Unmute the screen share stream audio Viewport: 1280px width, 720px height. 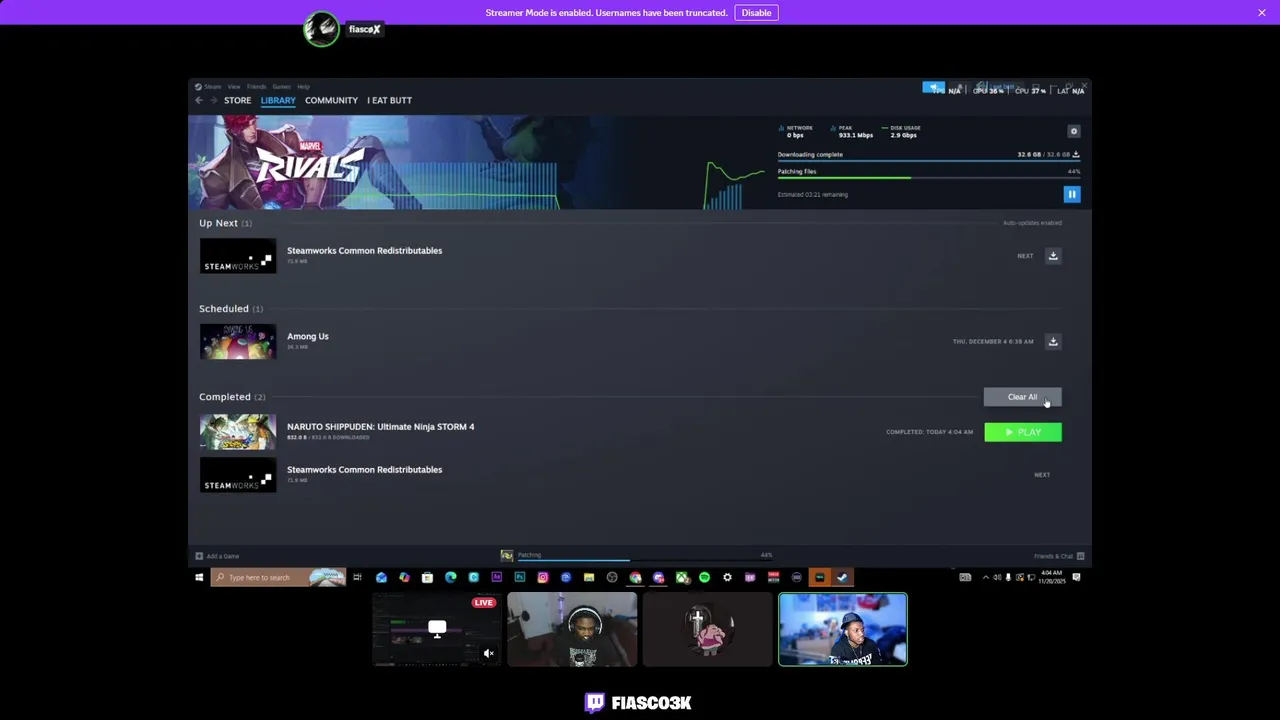[x=488, y=653]
